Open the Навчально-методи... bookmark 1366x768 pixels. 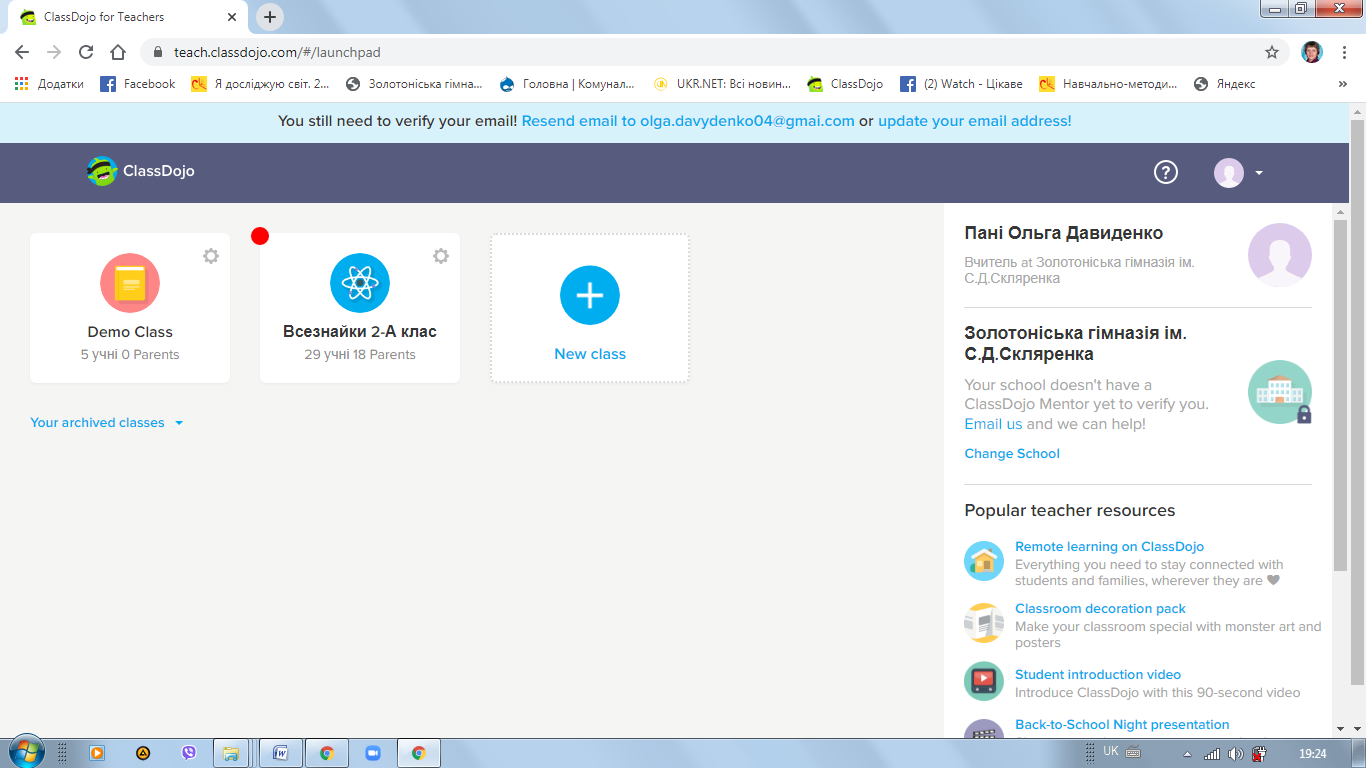pyautogui.click(x=1109, y=84)
